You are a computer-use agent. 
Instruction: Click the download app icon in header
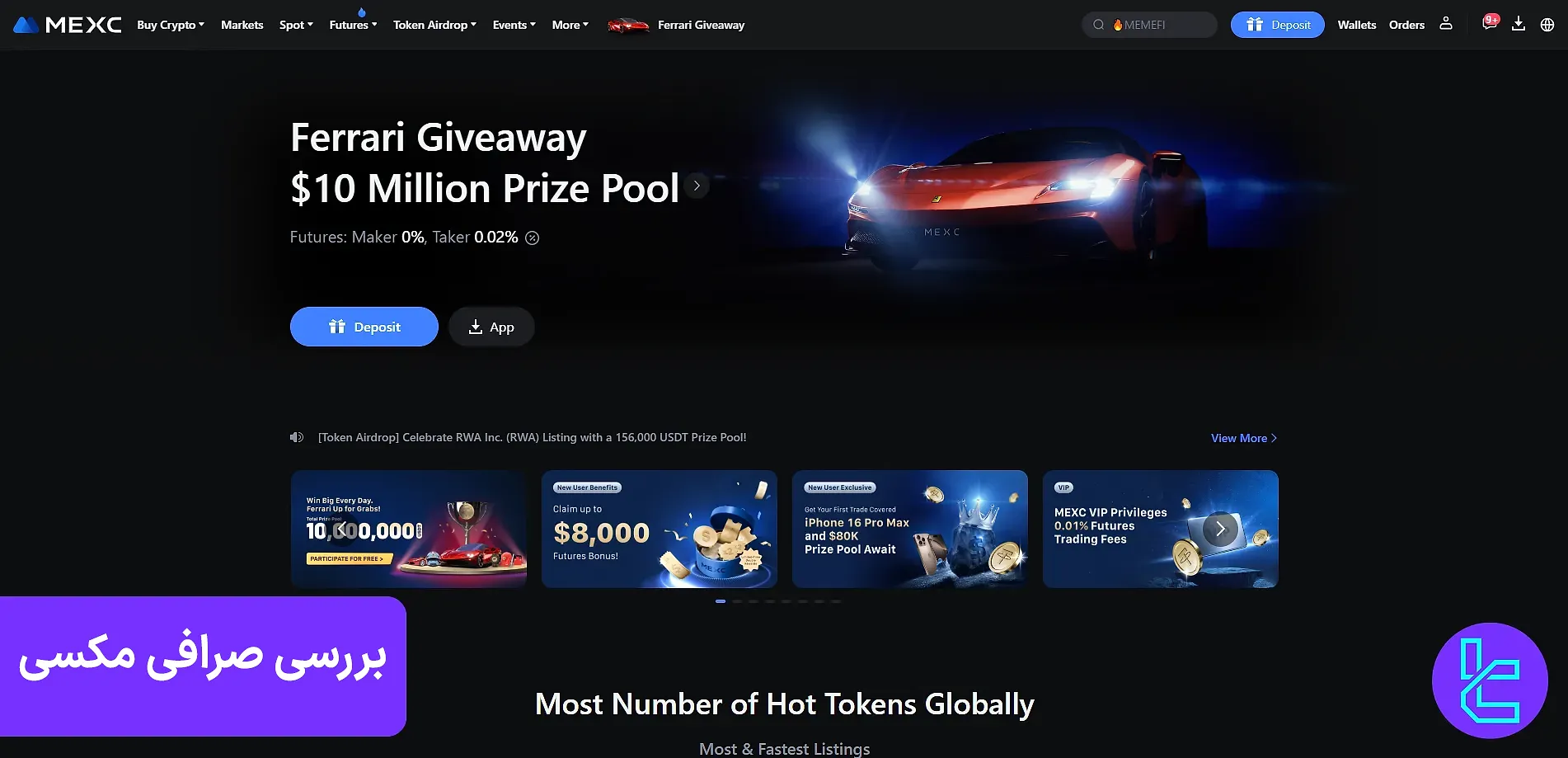[1519, 24]
